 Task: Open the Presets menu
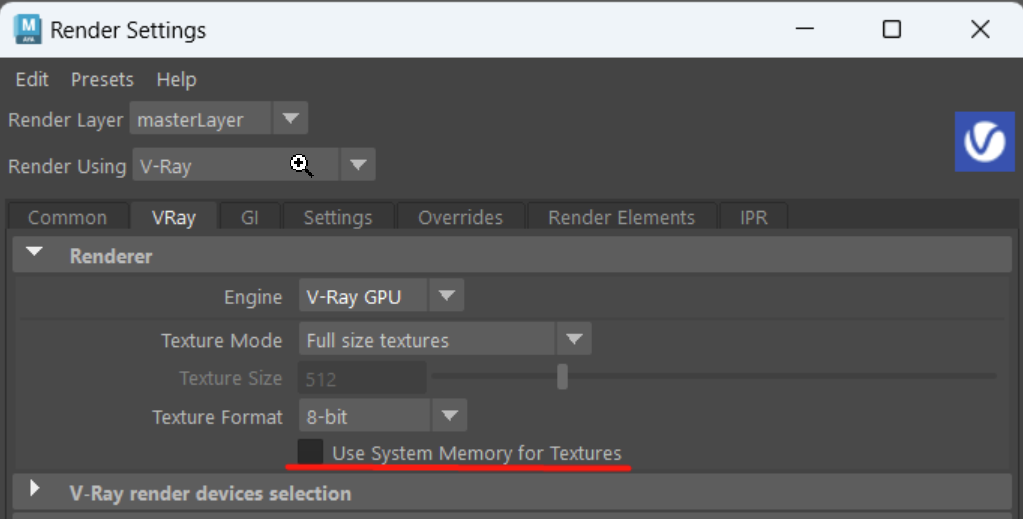click(x=102, y=80)
